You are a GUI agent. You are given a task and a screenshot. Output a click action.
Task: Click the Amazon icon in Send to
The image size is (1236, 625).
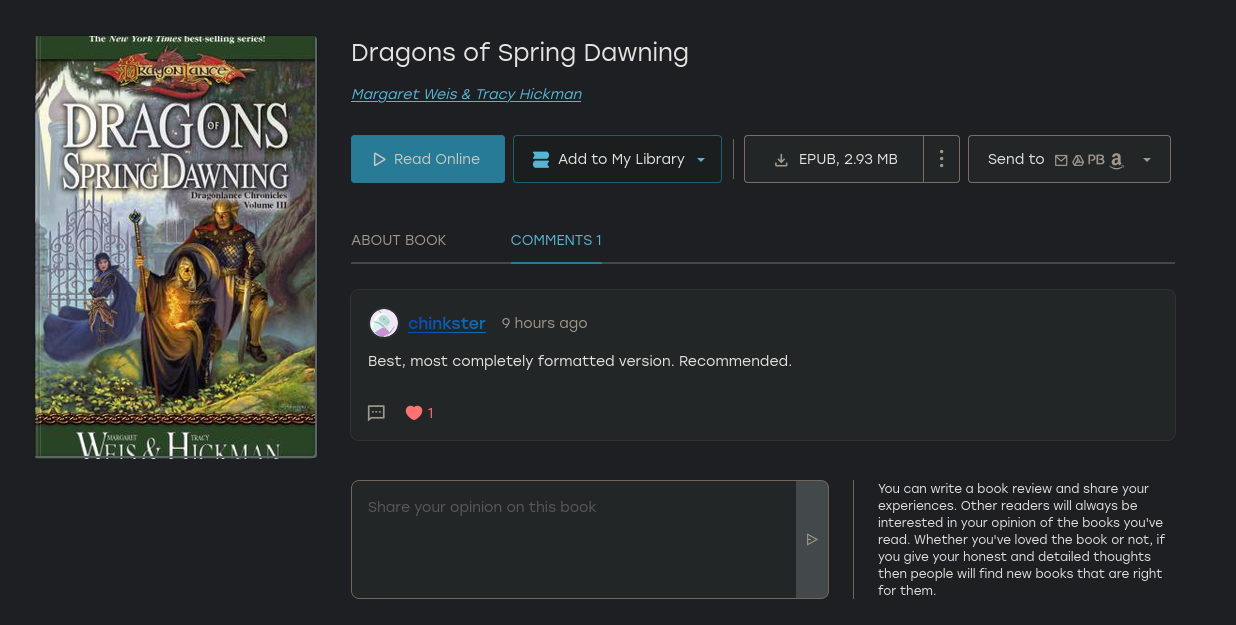[x=1117, y=160]
